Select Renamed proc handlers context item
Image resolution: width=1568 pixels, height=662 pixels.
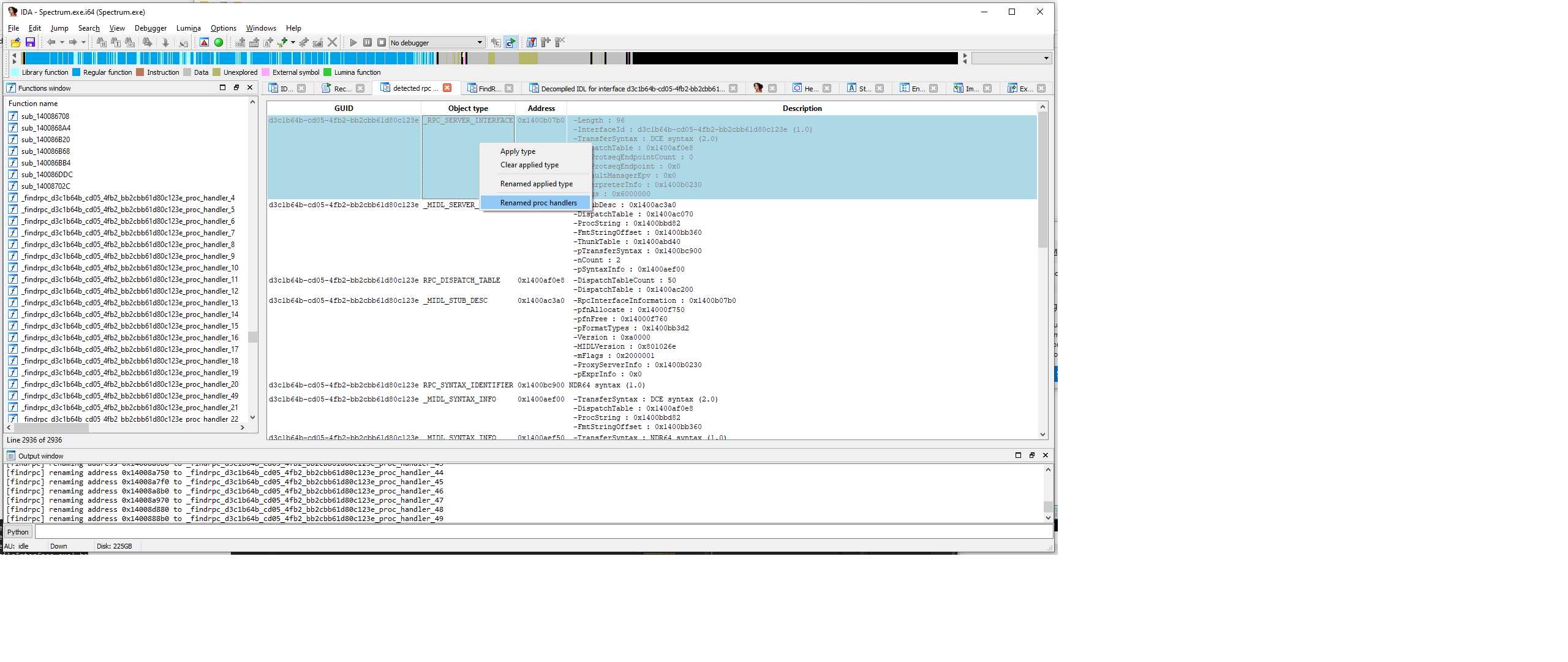[538, 203]
